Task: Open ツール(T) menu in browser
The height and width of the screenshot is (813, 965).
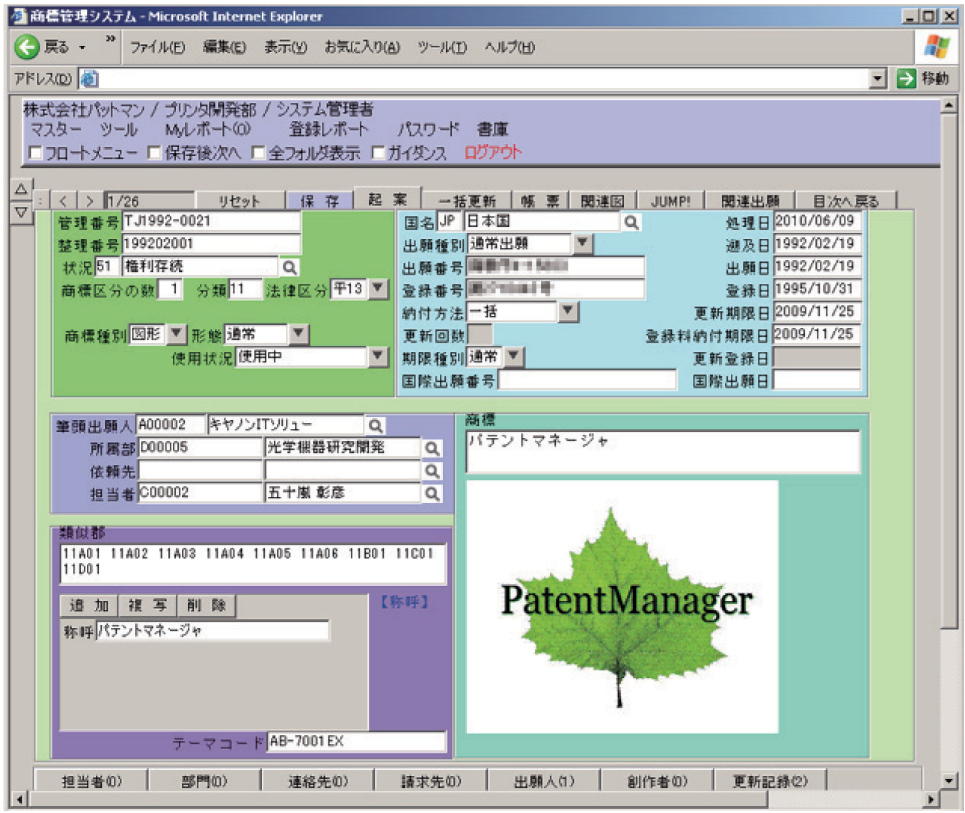Action: click(442, 47)
